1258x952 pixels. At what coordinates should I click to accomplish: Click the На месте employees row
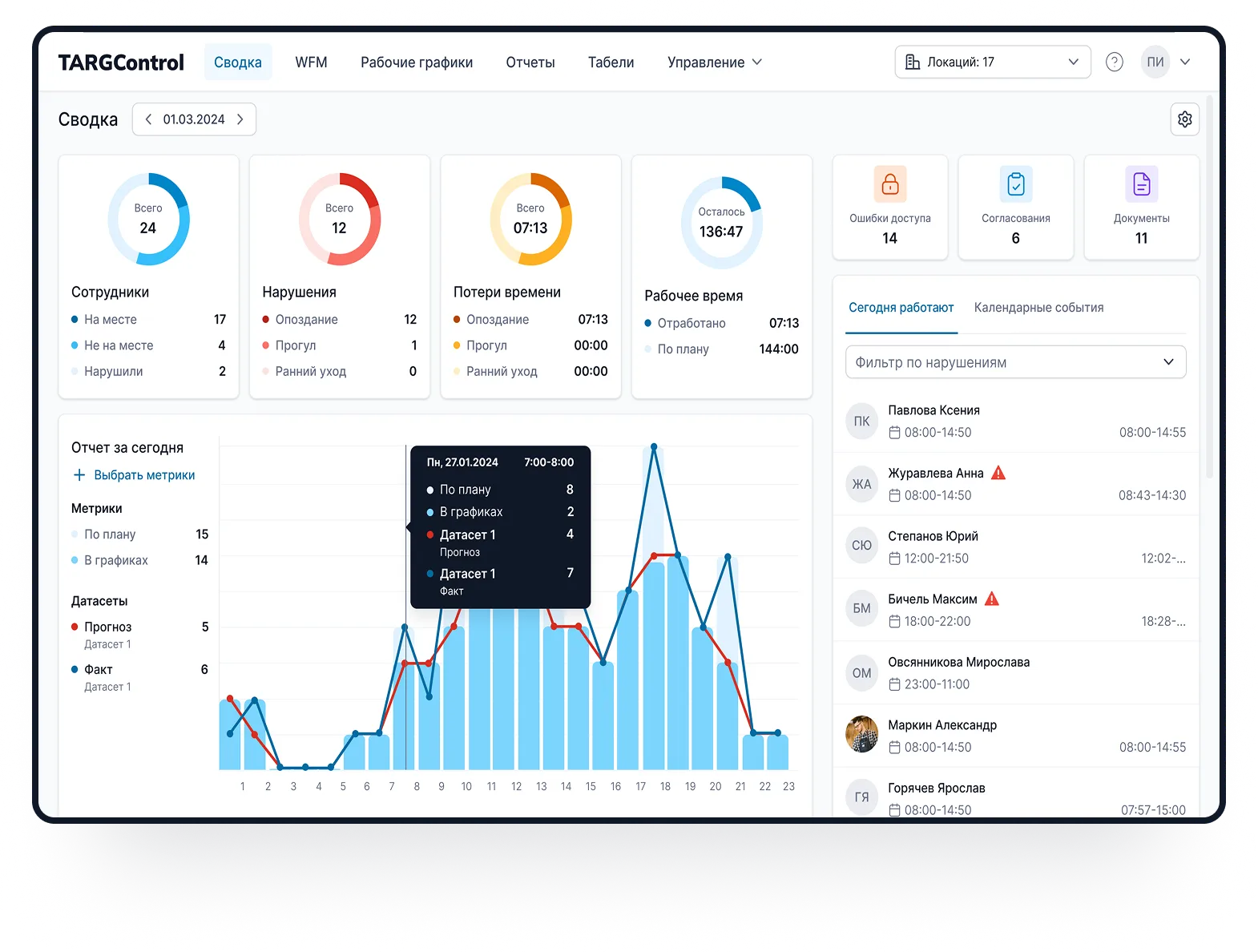point(148,320)
